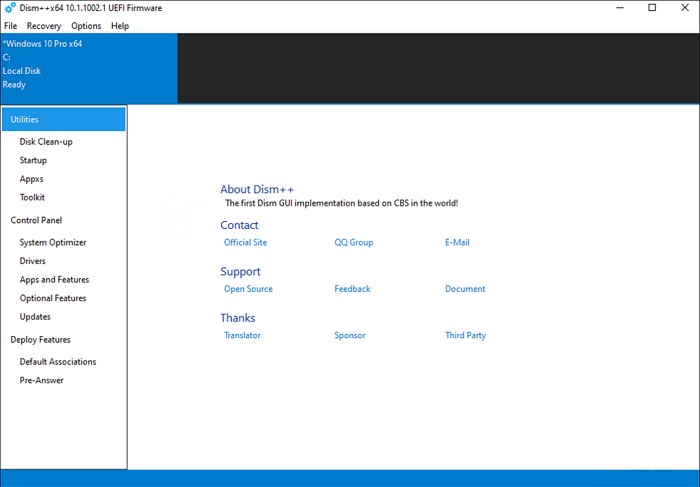Select System Optimizer in Control Panel

(53, 242)
